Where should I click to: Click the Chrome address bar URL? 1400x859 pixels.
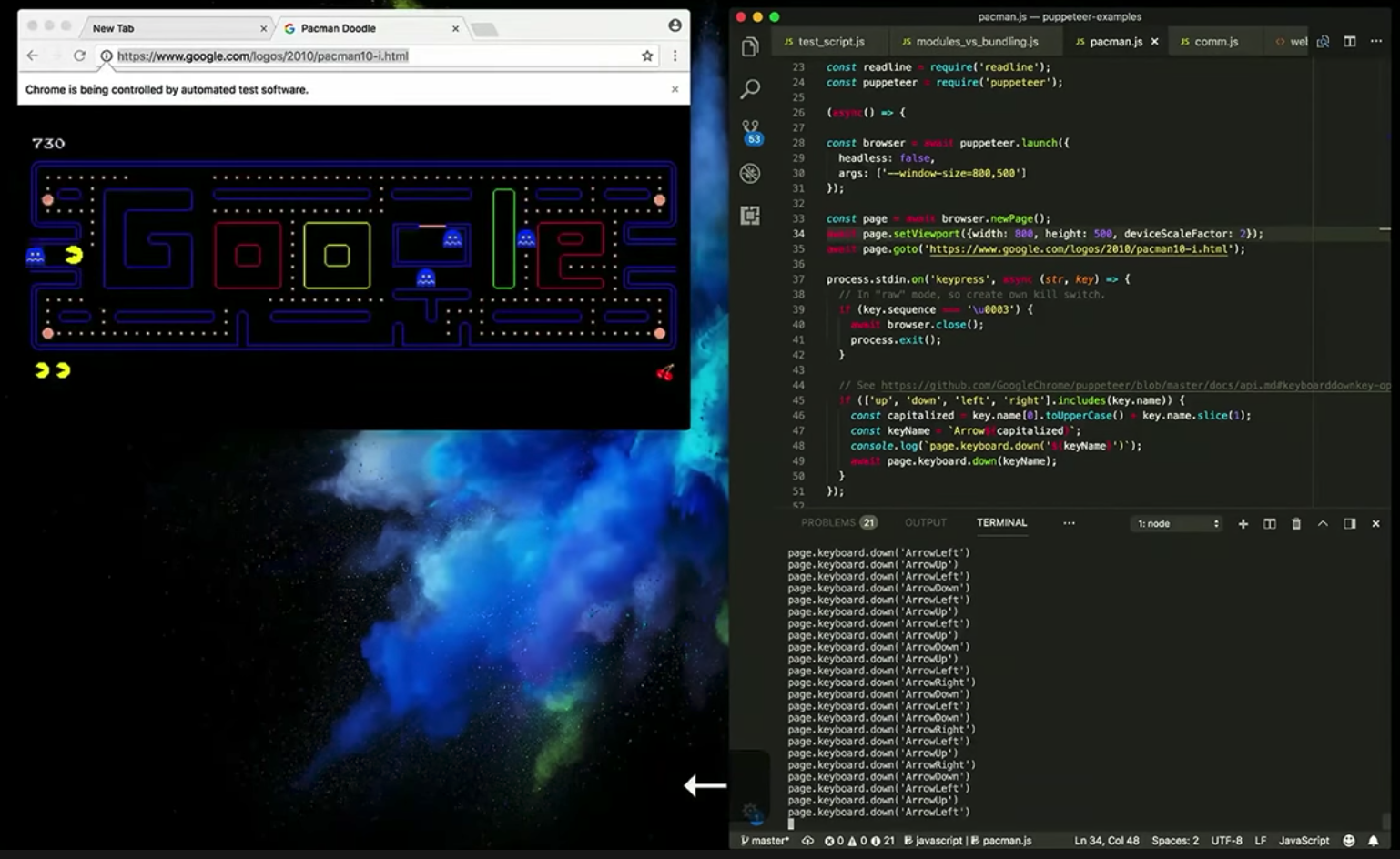coord(263,56)
